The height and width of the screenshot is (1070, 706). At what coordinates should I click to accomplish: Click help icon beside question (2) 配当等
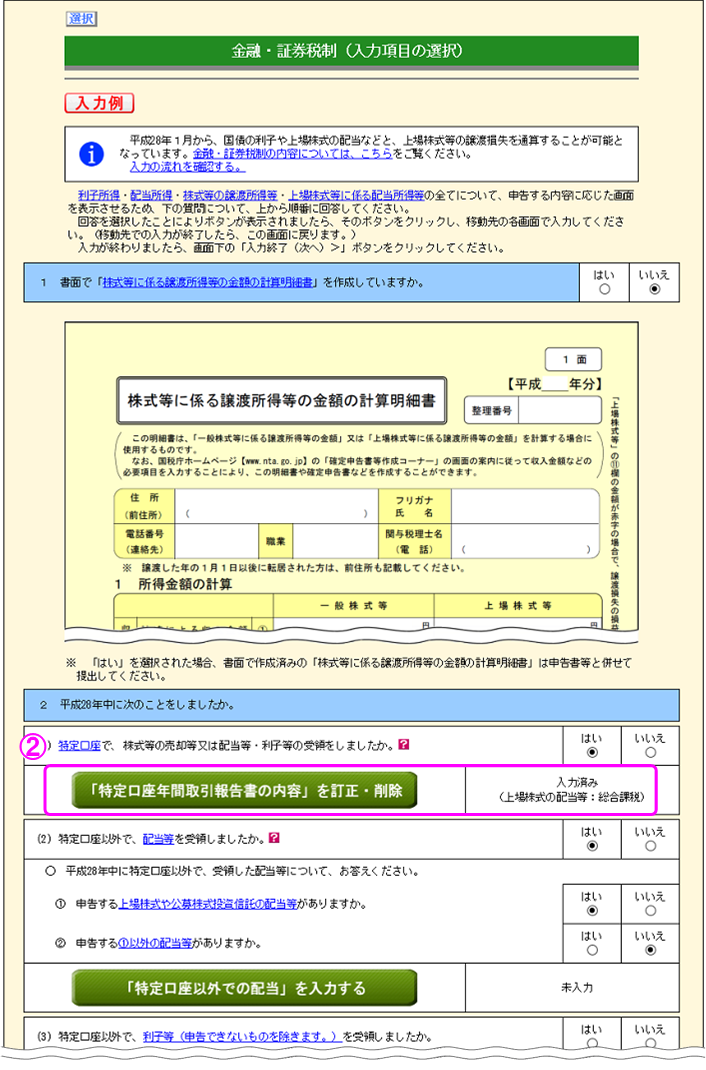[274, 837]
